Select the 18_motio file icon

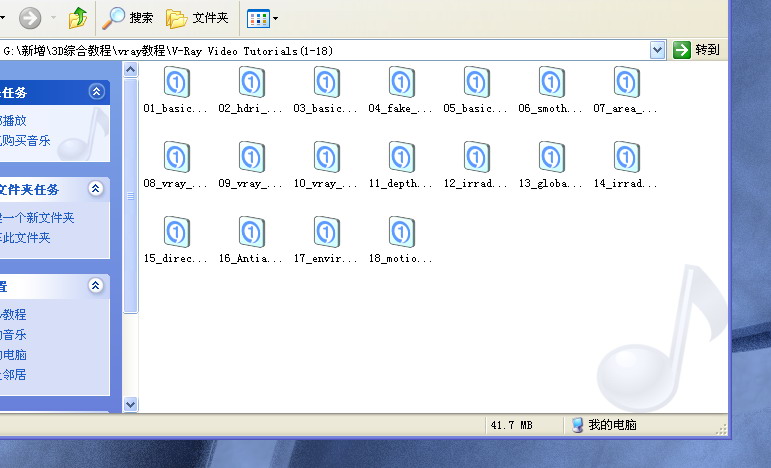[401, 232]
